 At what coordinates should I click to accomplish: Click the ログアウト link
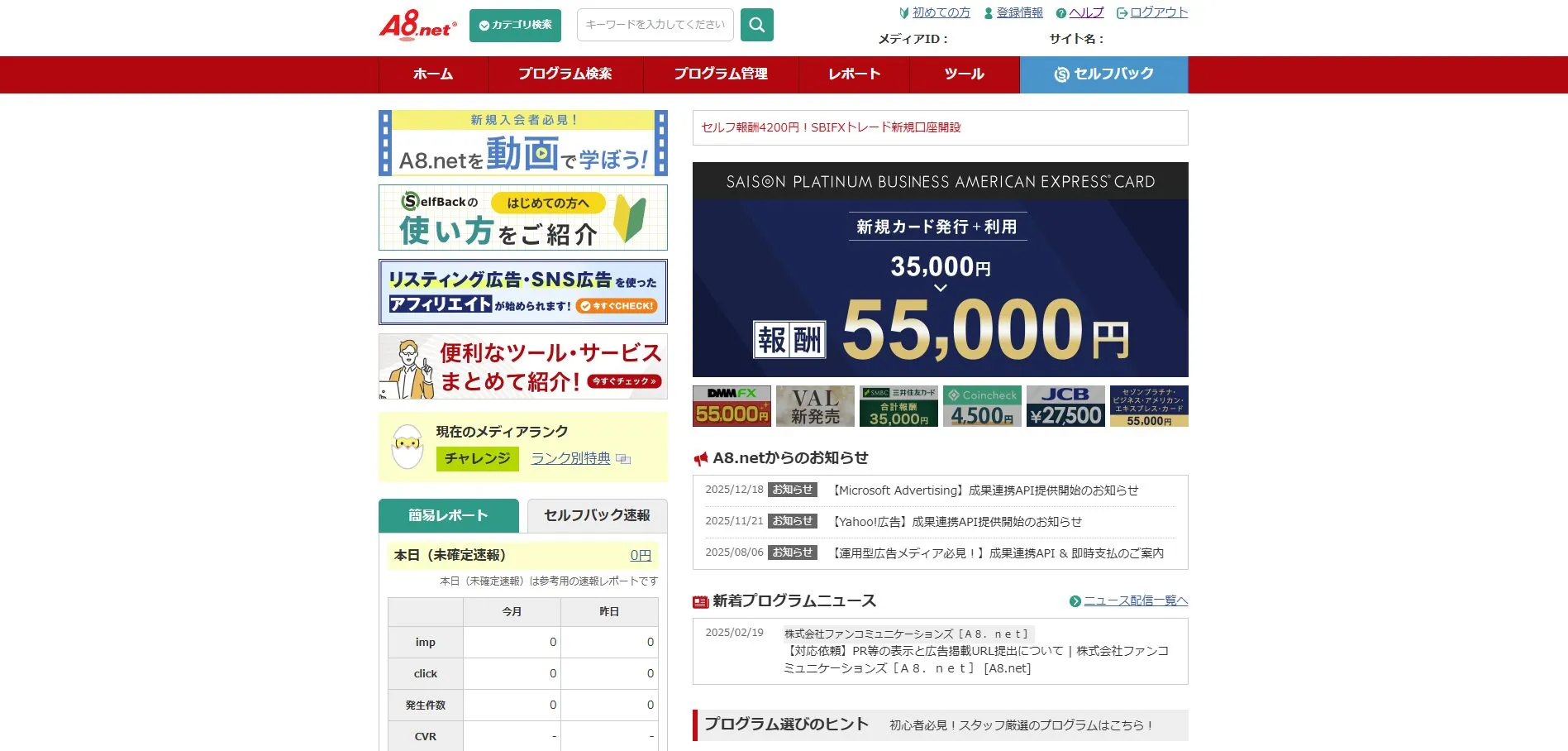pyautogui.click(x=1159, y=12)
